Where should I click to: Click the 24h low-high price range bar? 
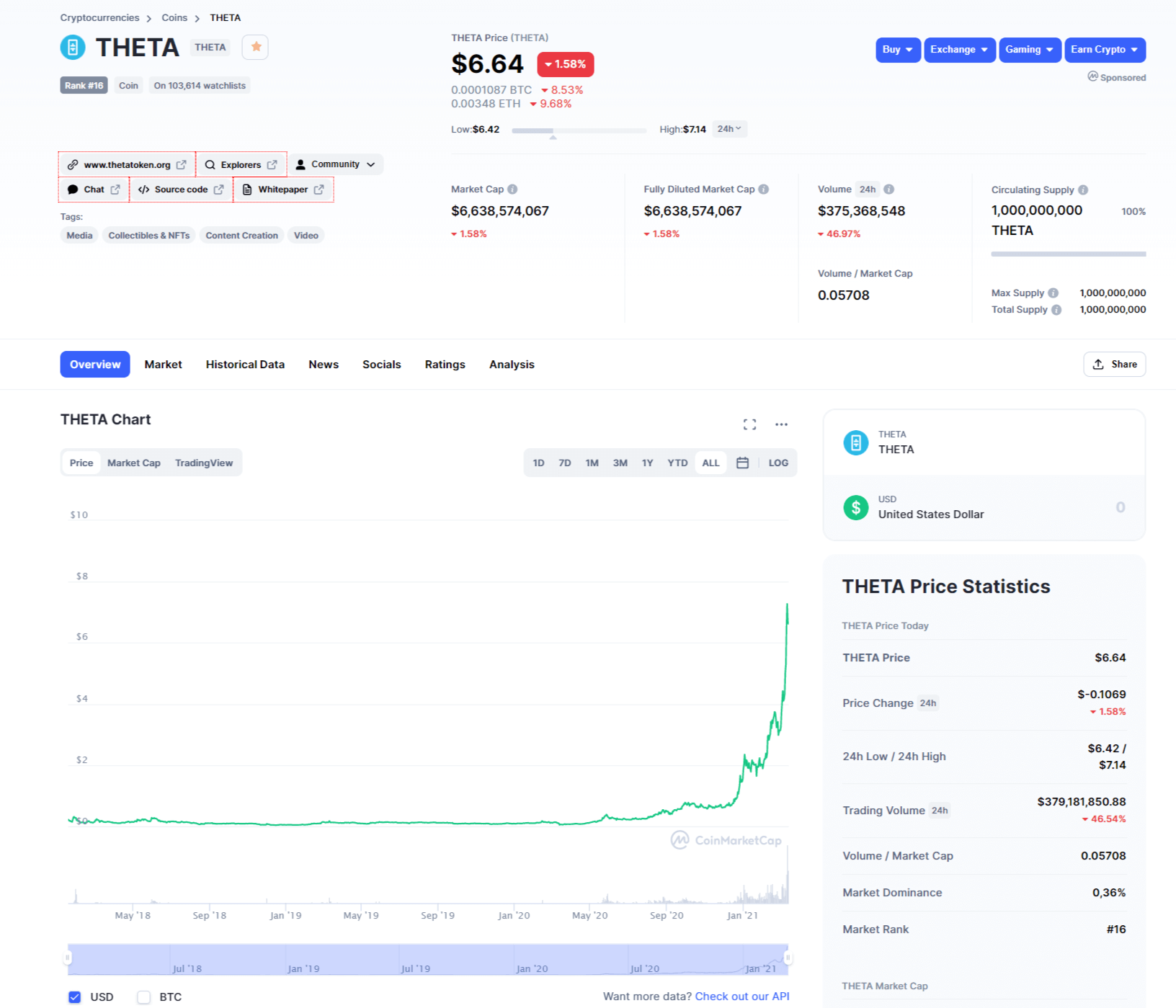click(x=579, y=130)
